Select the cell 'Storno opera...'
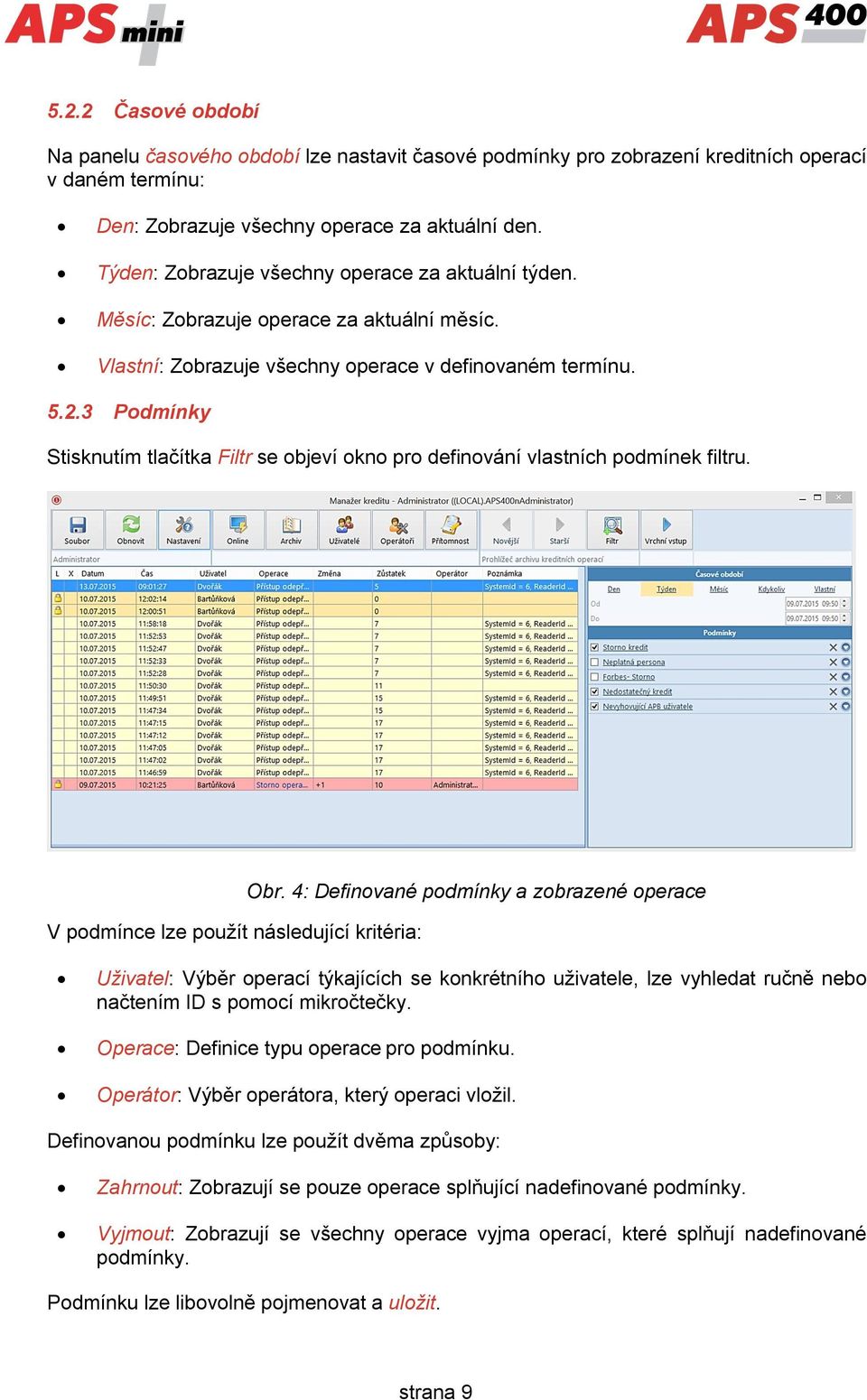The height and width of the screenshot is (1400, 867). (x=283, y=784)
